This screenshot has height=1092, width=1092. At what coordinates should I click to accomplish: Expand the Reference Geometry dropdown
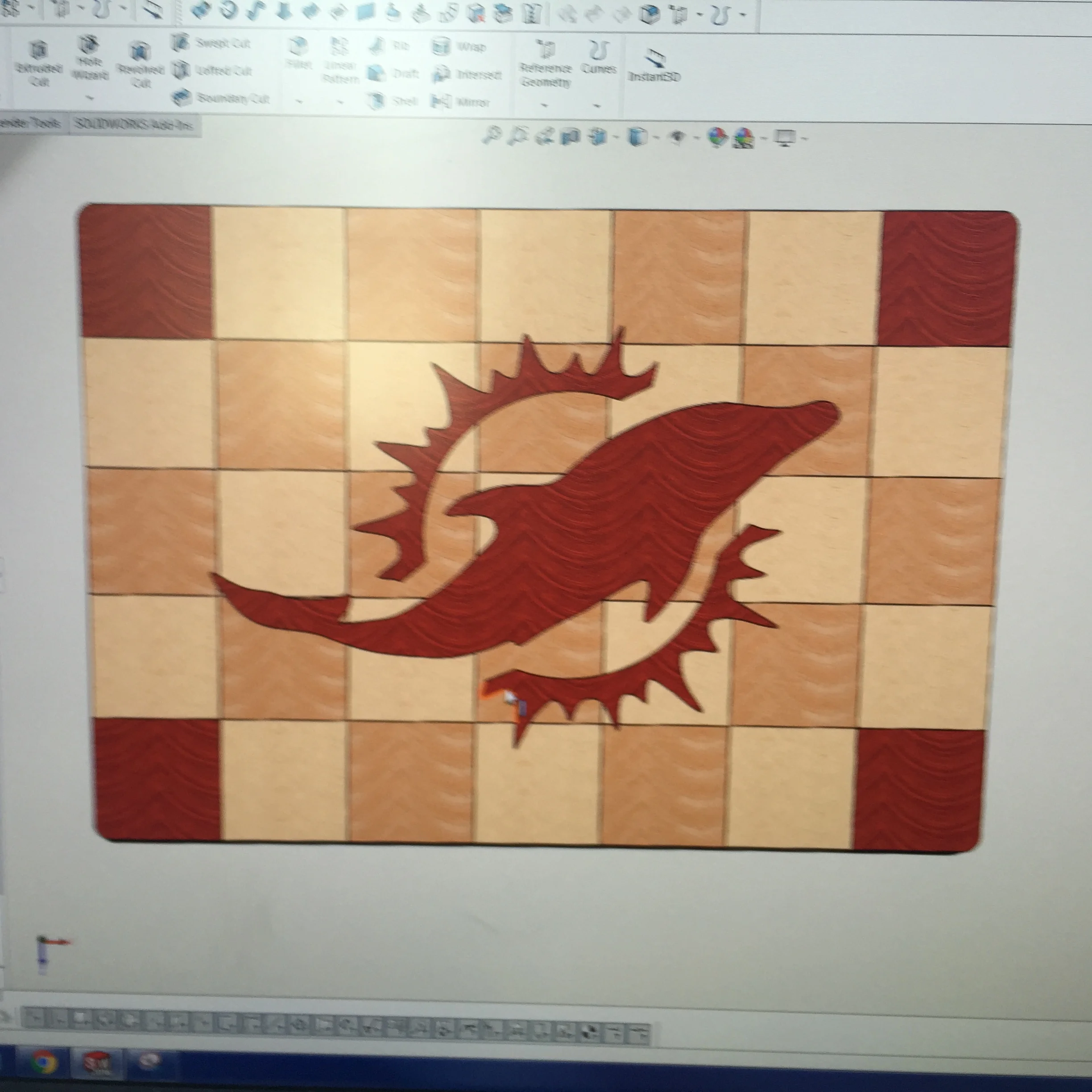(545, 104)
